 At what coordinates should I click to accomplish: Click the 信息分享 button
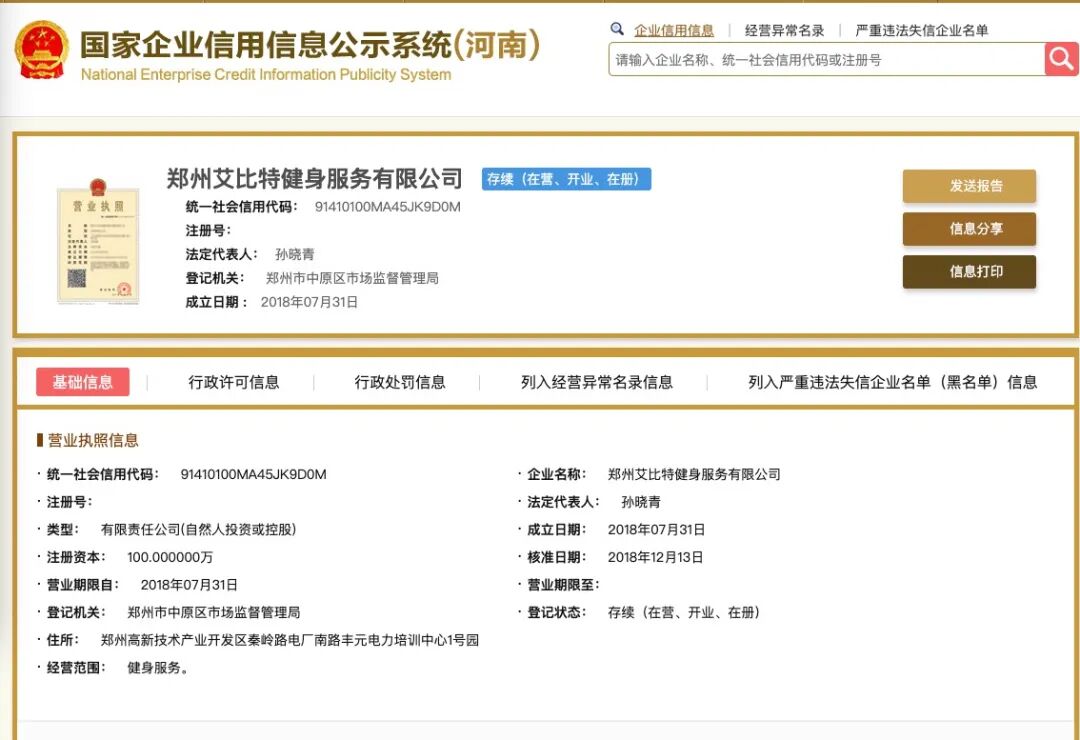tap(969, 229)
